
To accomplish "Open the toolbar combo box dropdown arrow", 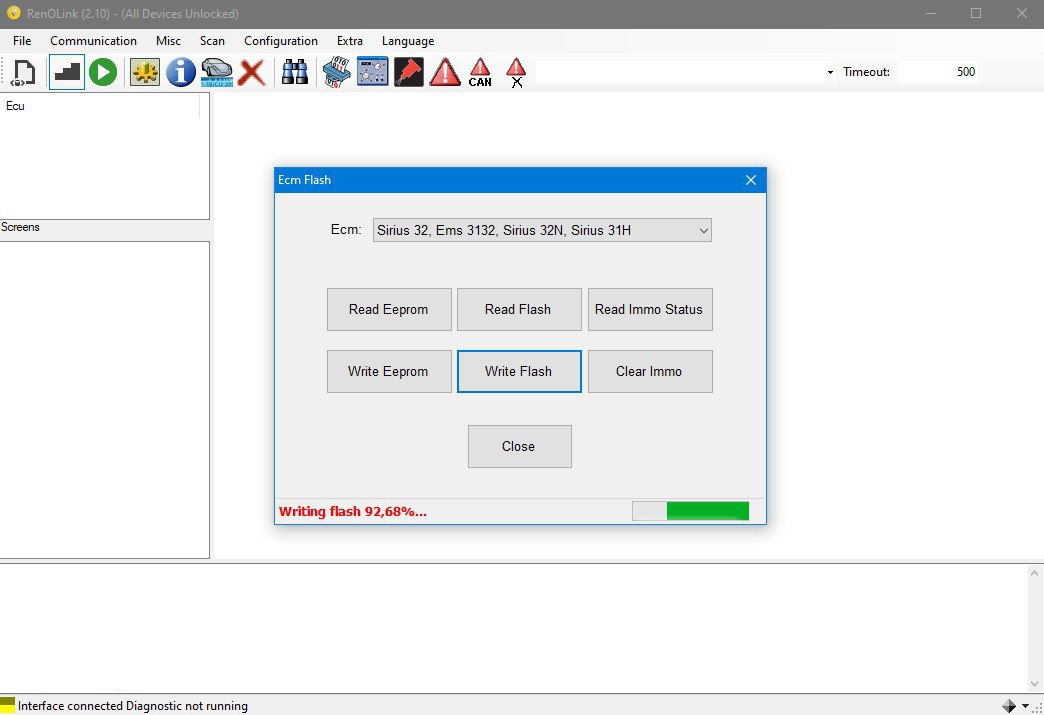I will pyautogui.click(x=830, y=73).
